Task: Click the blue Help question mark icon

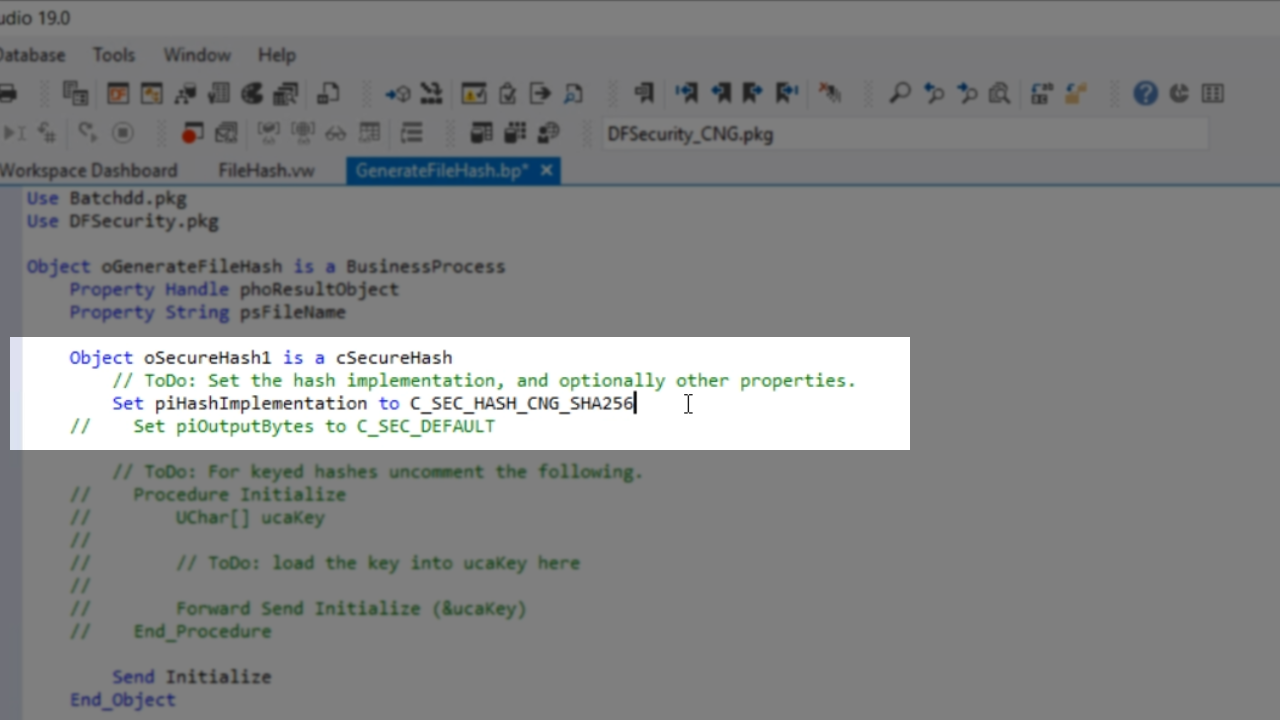Action: (1145, 94)
